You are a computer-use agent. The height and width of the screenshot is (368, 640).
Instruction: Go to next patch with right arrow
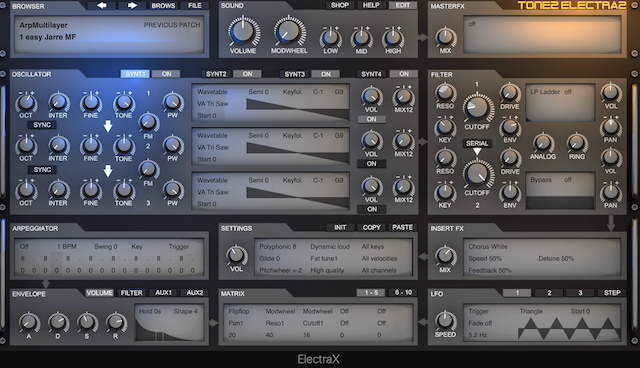pyautogui.click(x=132, y=6)
